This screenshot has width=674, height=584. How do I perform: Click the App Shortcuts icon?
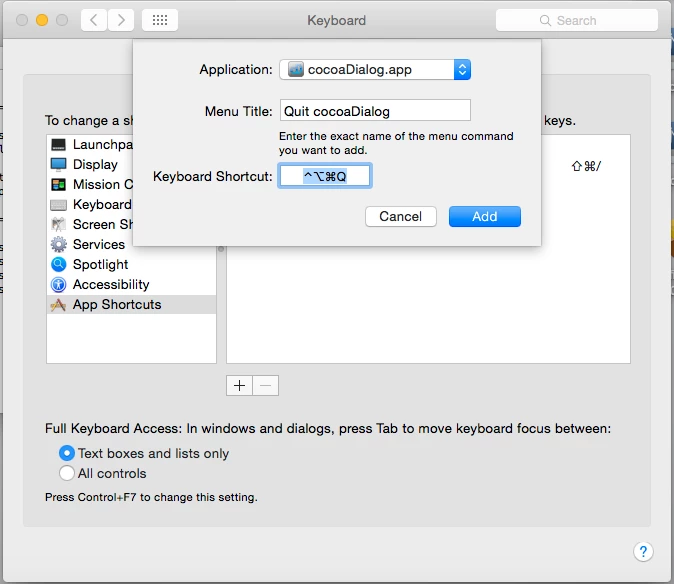[58, 305]
